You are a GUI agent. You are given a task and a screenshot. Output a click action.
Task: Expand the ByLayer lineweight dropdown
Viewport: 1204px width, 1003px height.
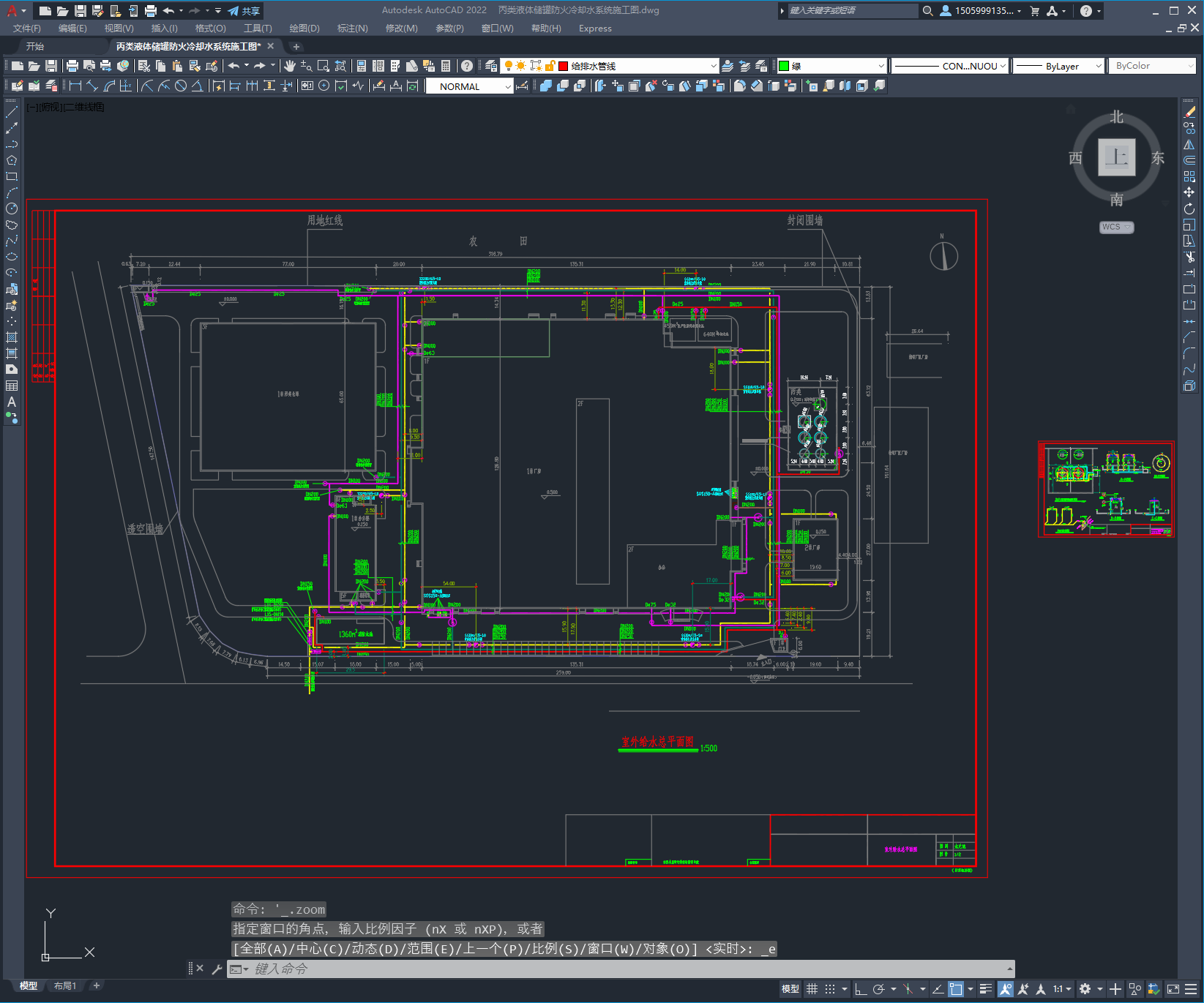point(1098,66)
